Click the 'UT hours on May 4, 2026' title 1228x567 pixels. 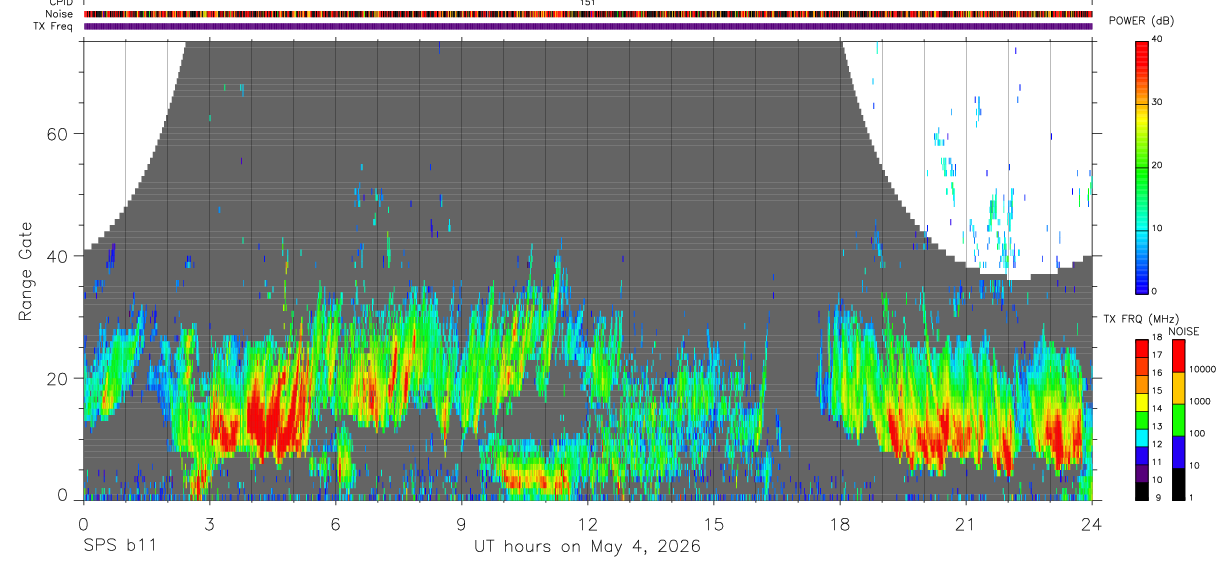click(x=588, y=546)
